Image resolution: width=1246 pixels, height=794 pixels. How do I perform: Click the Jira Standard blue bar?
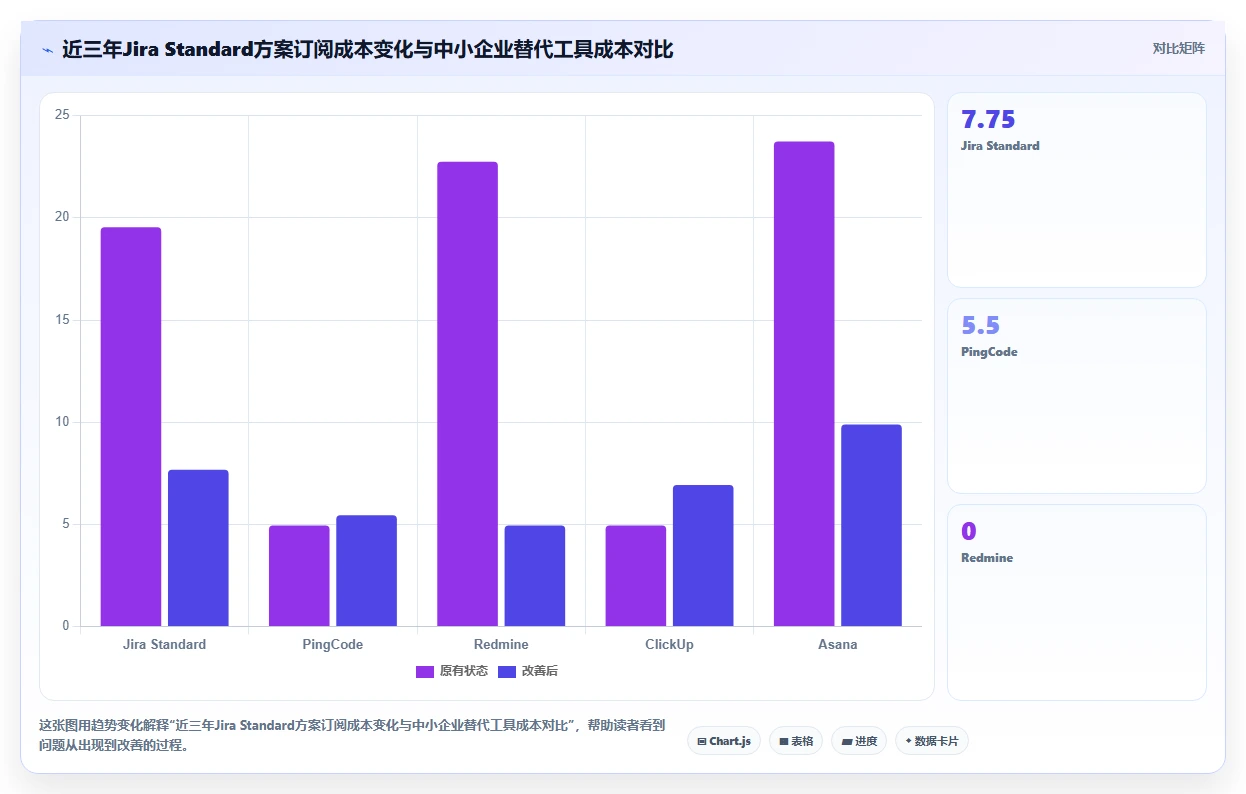(x=198, y=548)
